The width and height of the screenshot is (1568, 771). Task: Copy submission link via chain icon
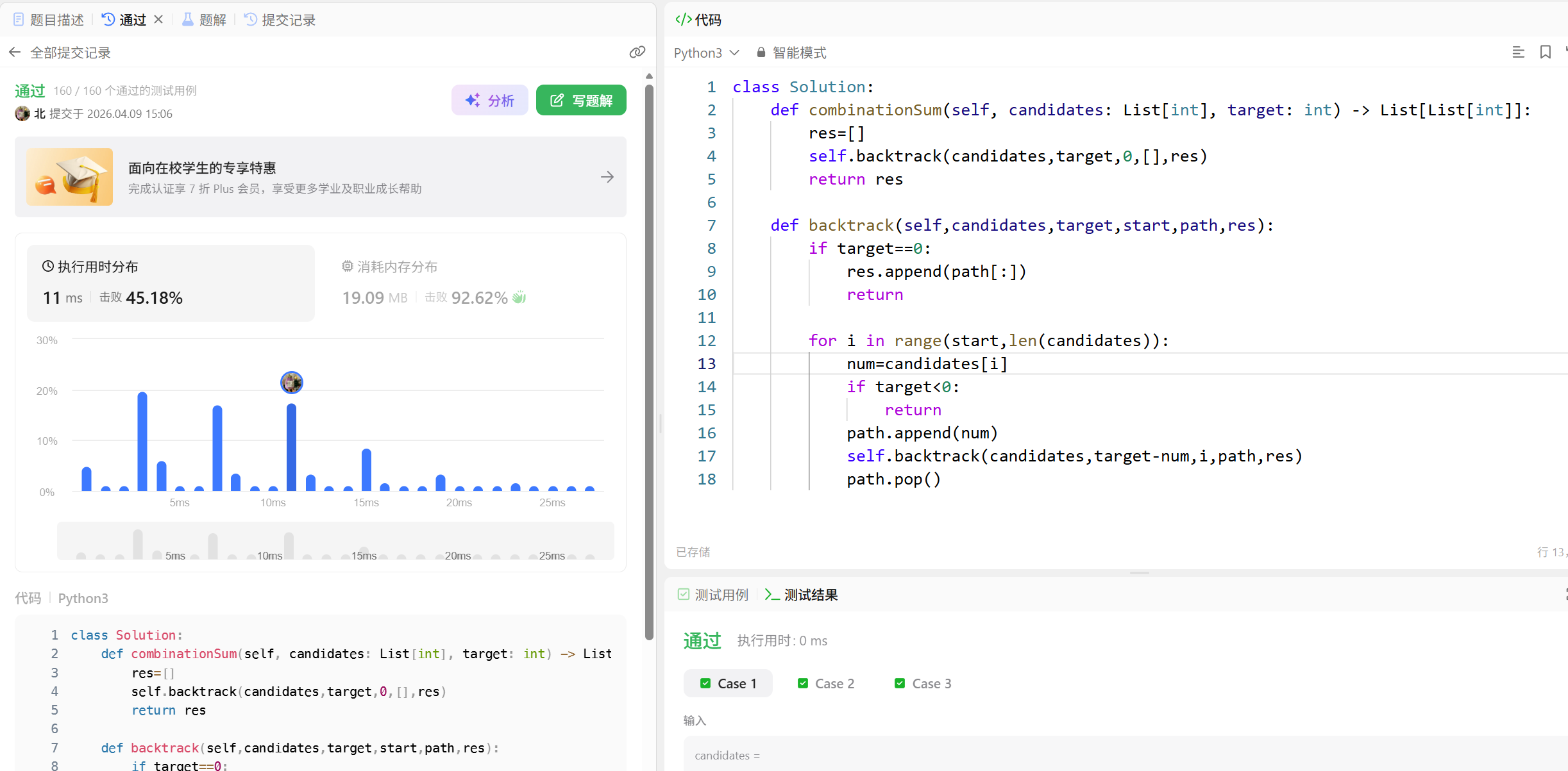[x=637, y=53]
